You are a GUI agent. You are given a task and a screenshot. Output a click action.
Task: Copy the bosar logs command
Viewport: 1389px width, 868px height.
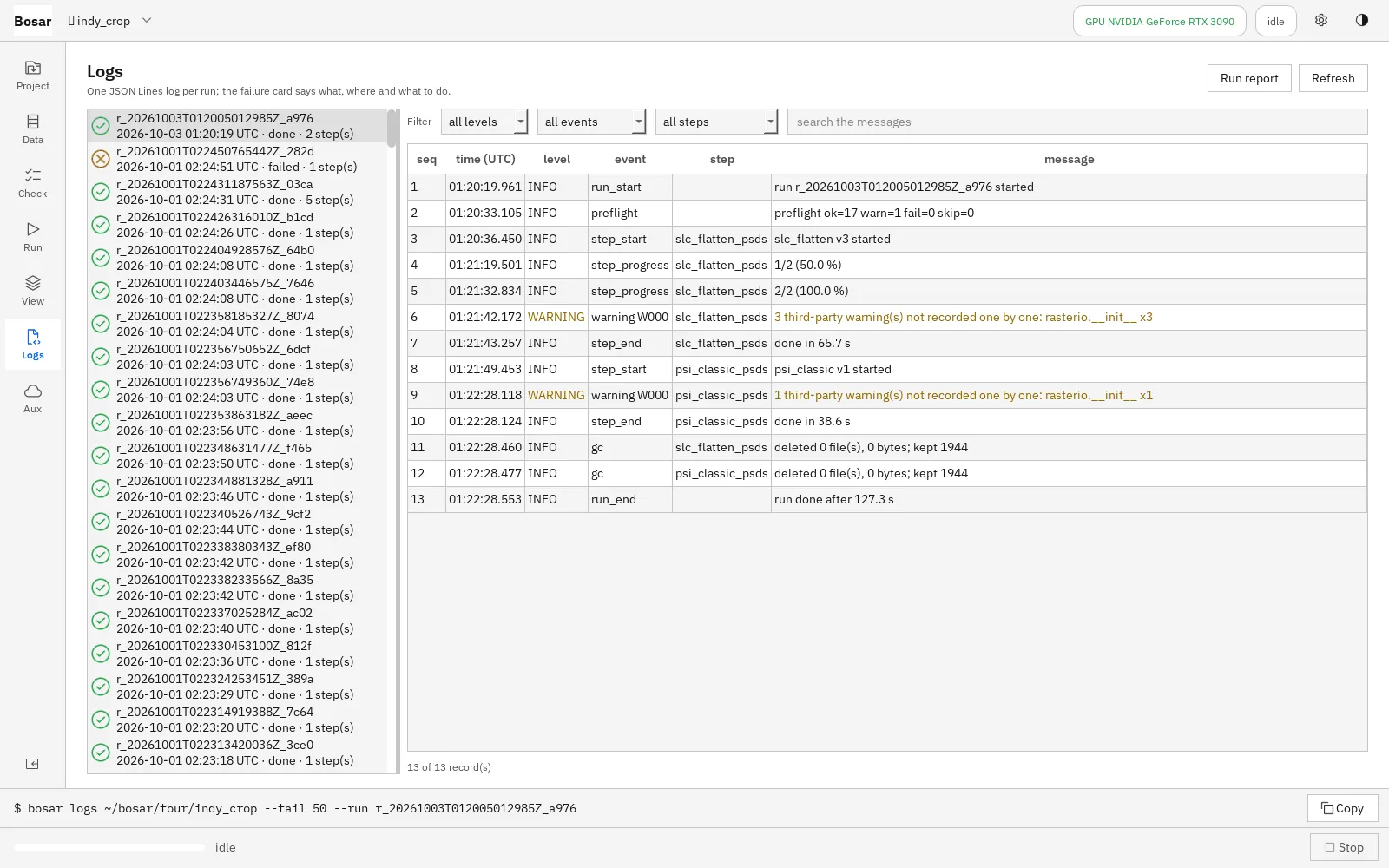(x=1343, y=808)
